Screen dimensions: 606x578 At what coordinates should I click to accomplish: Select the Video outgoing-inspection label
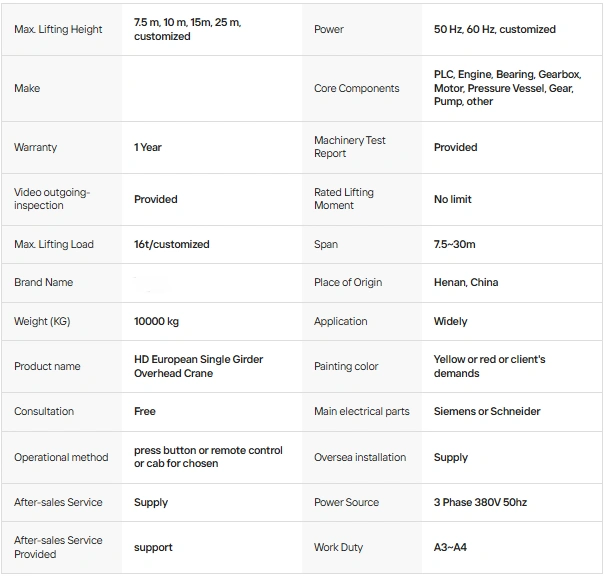click(x=52, y=199)
